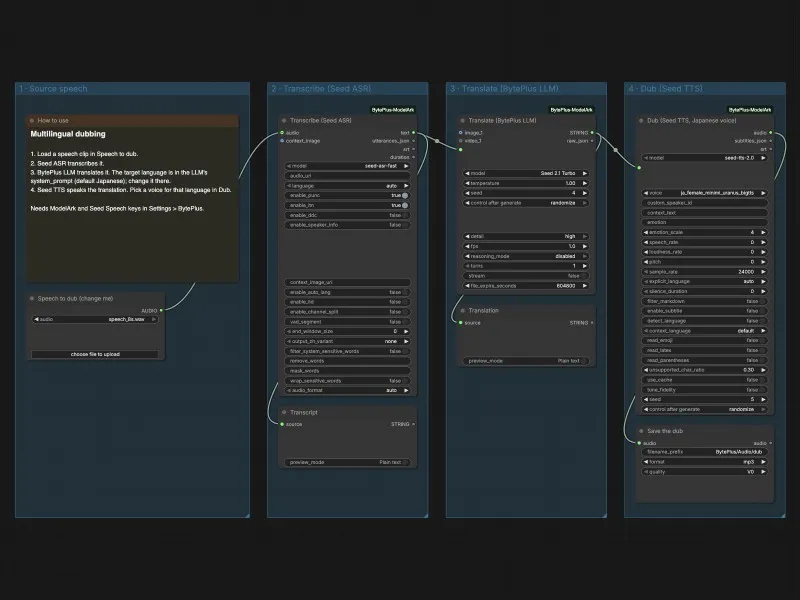The height and width of the screenshot is (600, 800).
Task: Open the reasoning_mode disabled dropdown
Action: 526,256
